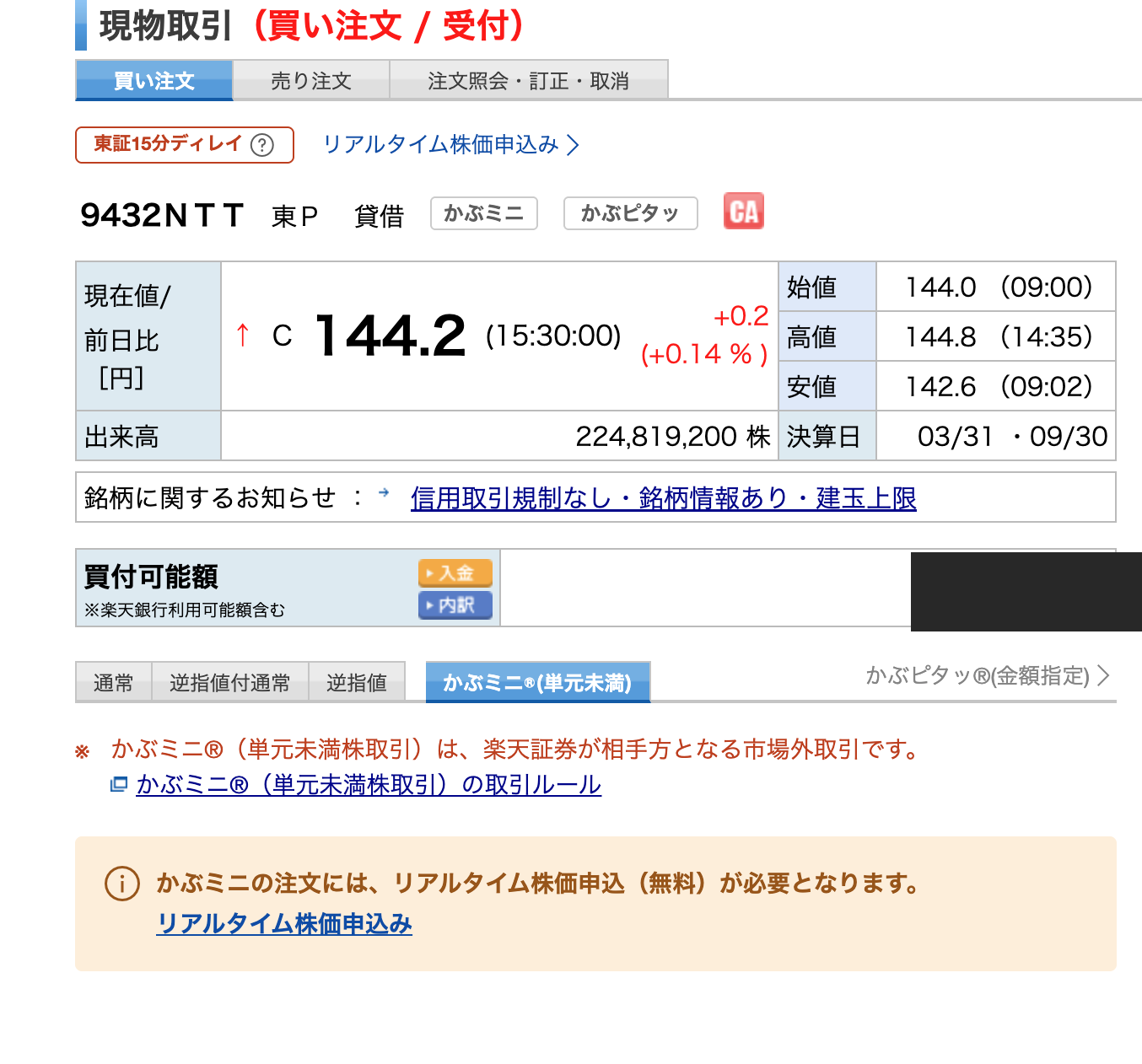Click the かぶピタッ button
The width and height of the screenshot is (1142, 1064).
(x=630, y=213)
